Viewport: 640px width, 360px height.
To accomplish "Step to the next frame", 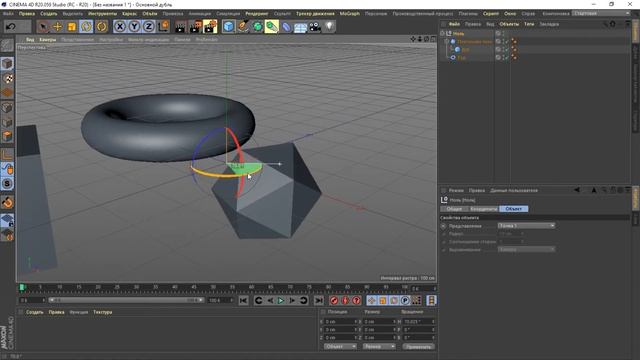I will pos(292,300).
